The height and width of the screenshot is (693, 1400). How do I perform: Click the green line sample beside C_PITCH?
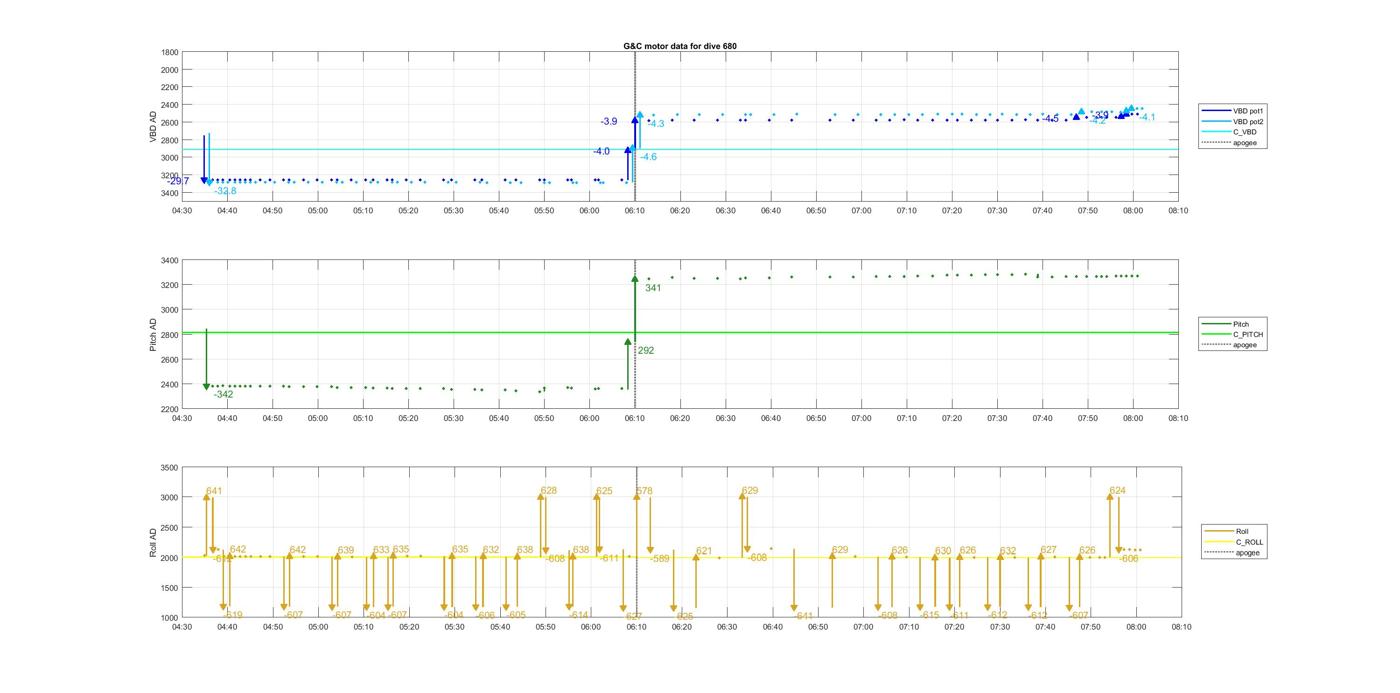click(1216, 335)
